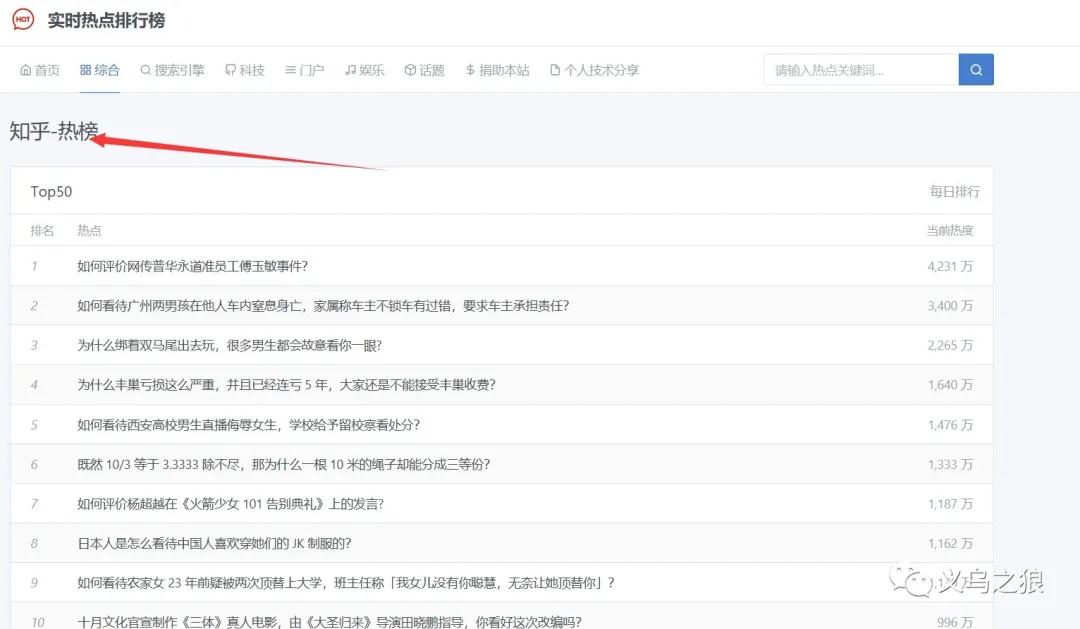This screenshot has width=1080, height=629.
Task: Click the magnifier search button
Action: [975, 70]
